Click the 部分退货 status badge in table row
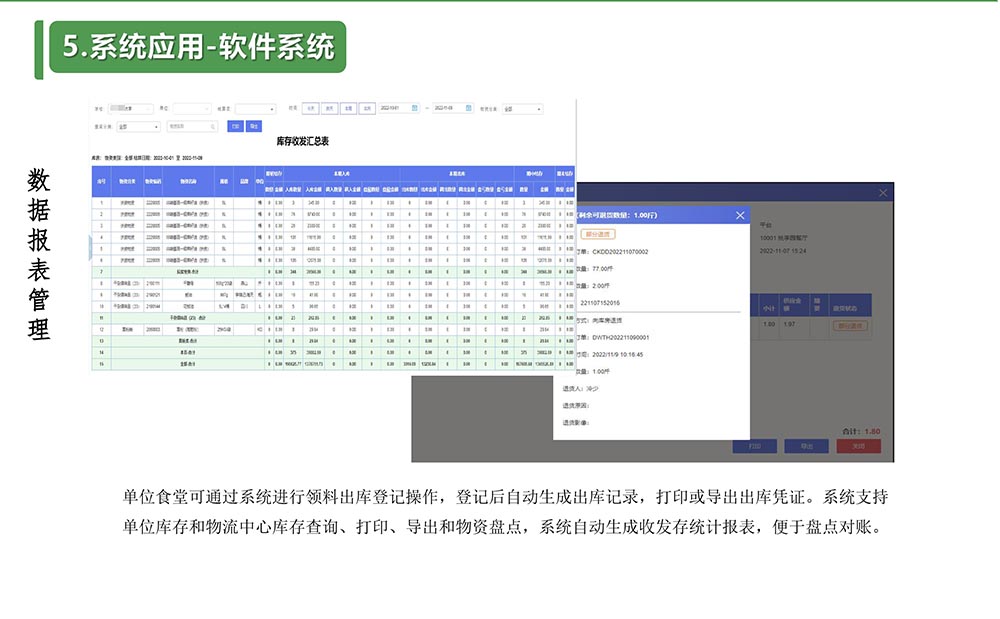The height and width of the screenshot is (619, 1000). click(x=850, y=325)
